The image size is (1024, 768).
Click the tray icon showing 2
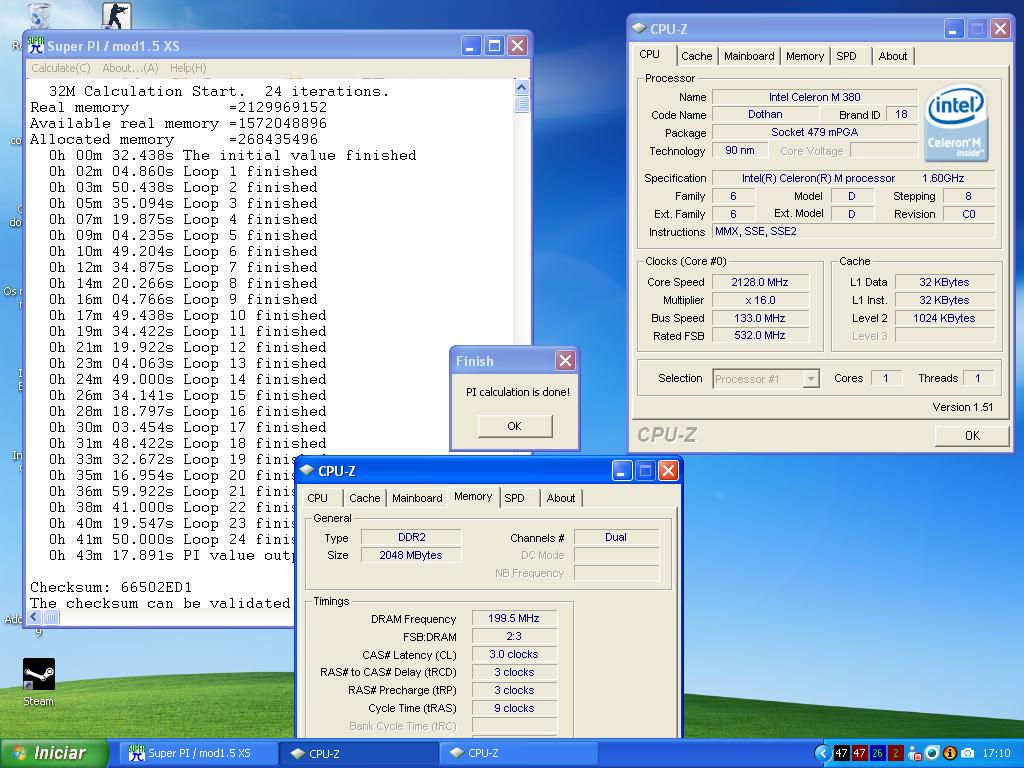[895, 753]
